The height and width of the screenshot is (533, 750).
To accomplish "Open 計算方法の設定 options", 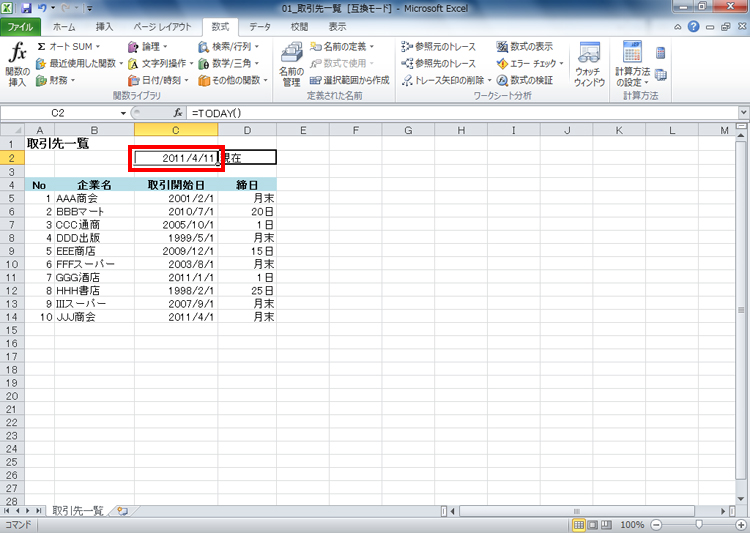I will click(x=632, y=65).
